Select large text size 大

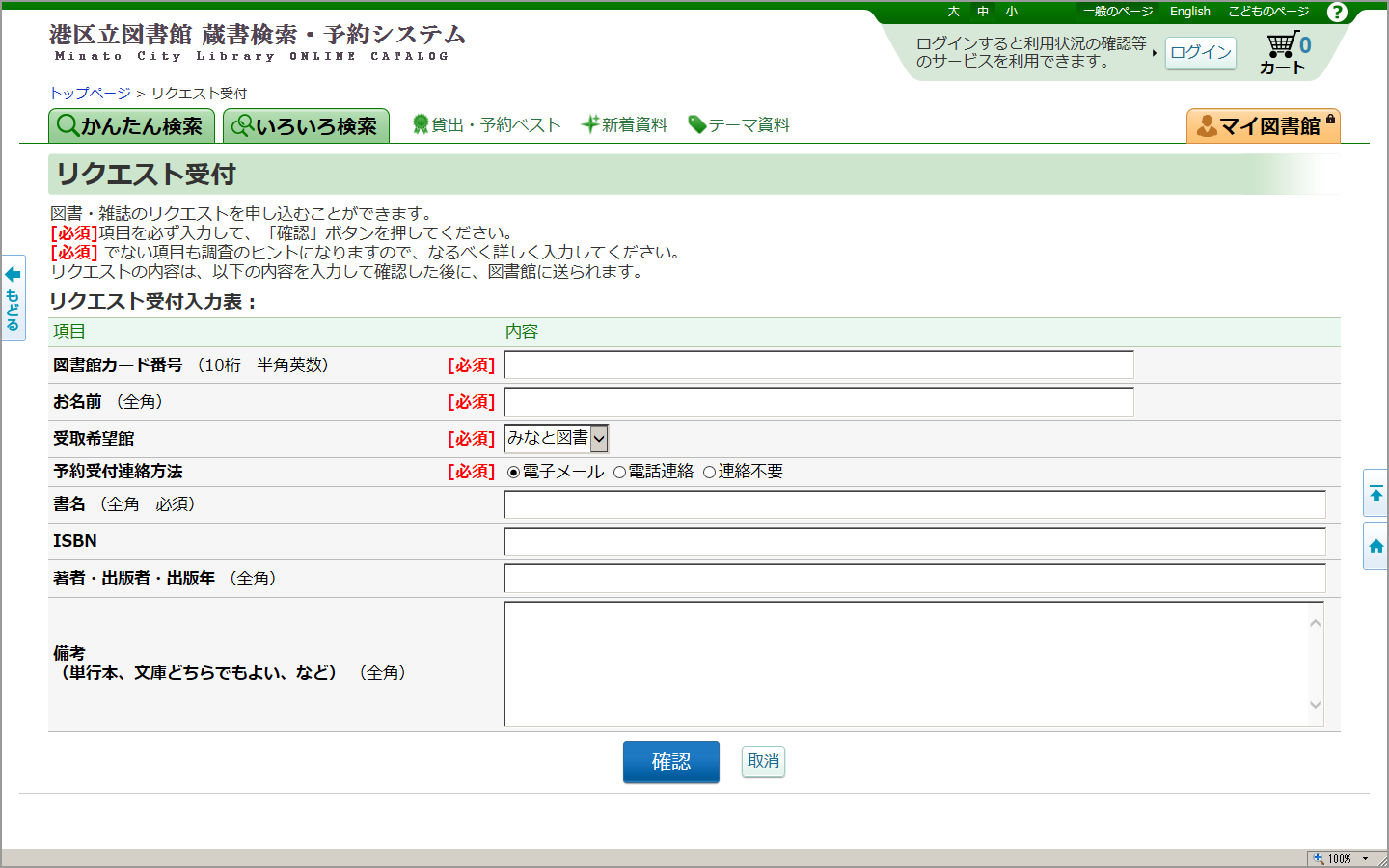(x=953, y=12)
